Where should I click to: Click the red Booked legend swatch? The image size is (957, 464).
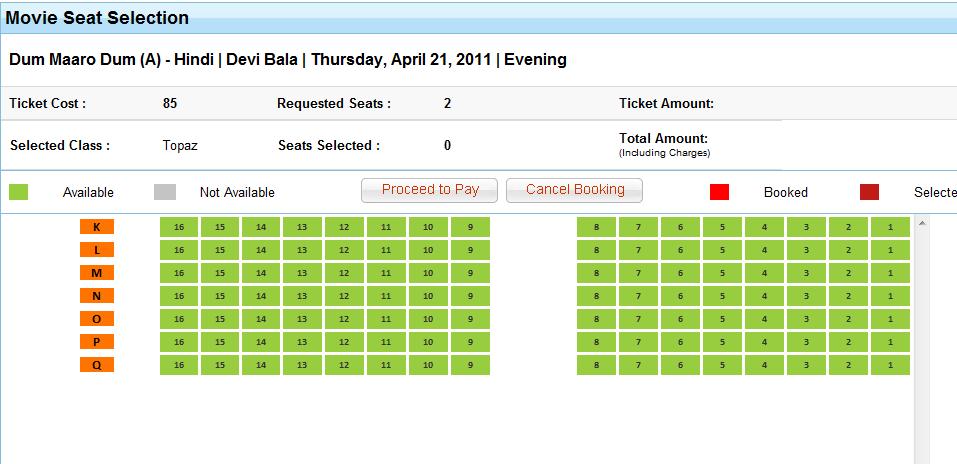pyautogui.click(x=719, y=192)
